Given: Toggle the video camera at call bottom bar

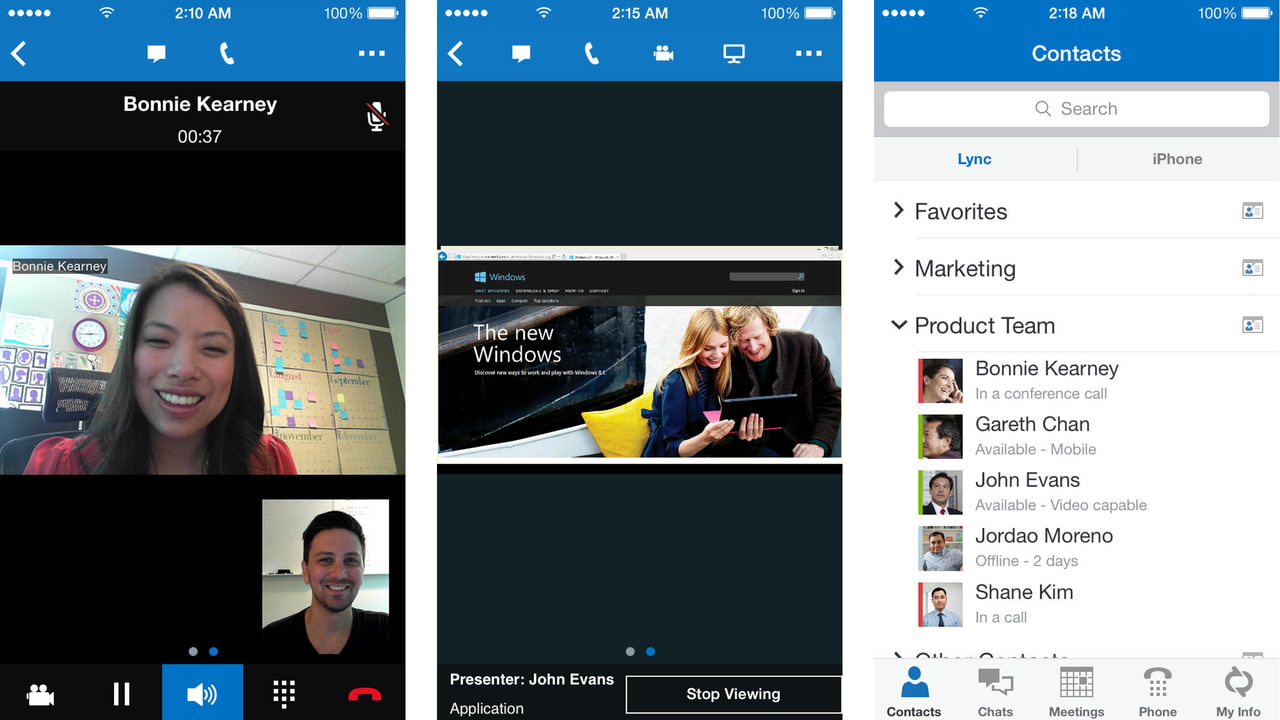Looking at the screenshot, I should (x=40, y=694).
